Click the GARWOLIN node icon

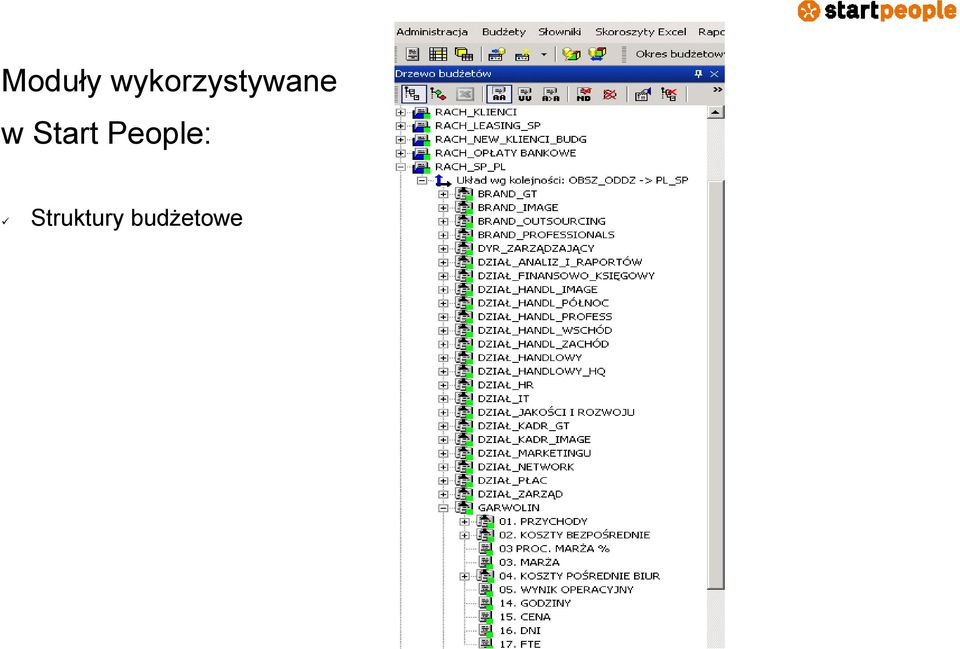point(464,508)
